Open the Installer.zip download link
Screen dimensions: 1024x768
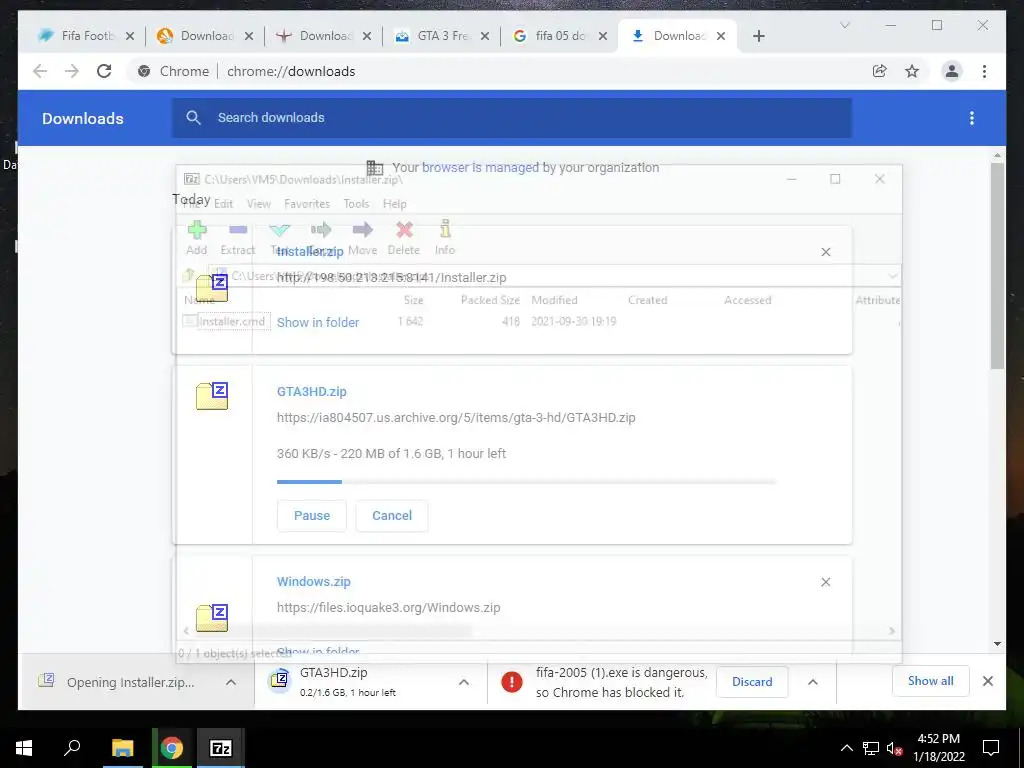pyautogui.click(x=310, y=251)
